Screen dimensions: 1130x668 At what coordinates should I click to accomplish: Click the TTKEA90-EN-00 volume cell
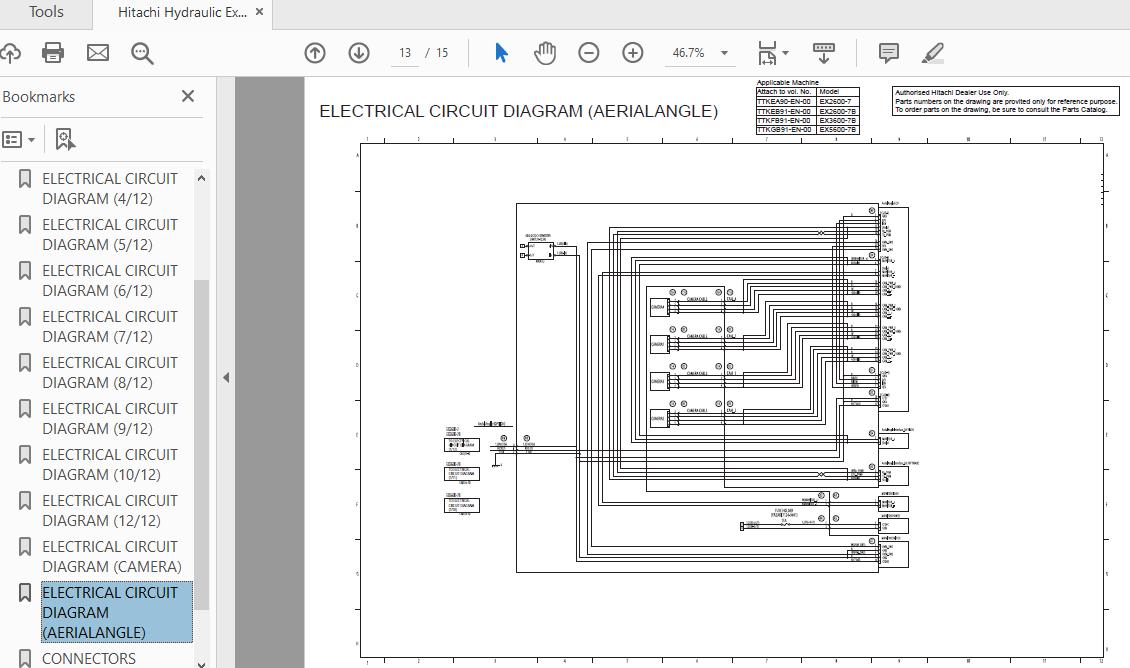pos(786,102)
